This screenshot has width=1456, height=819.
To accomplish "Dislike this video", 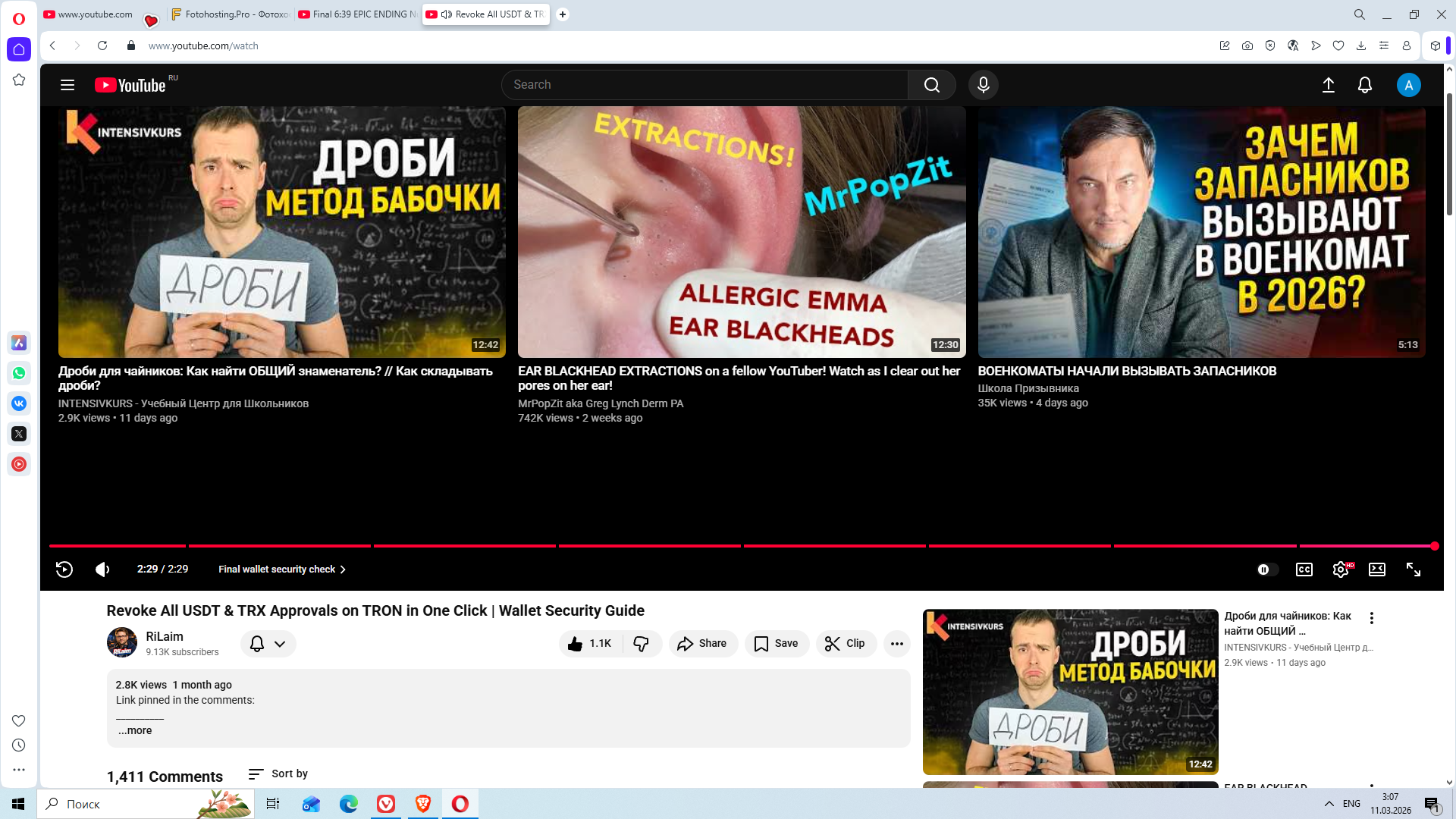I will 642,644.
